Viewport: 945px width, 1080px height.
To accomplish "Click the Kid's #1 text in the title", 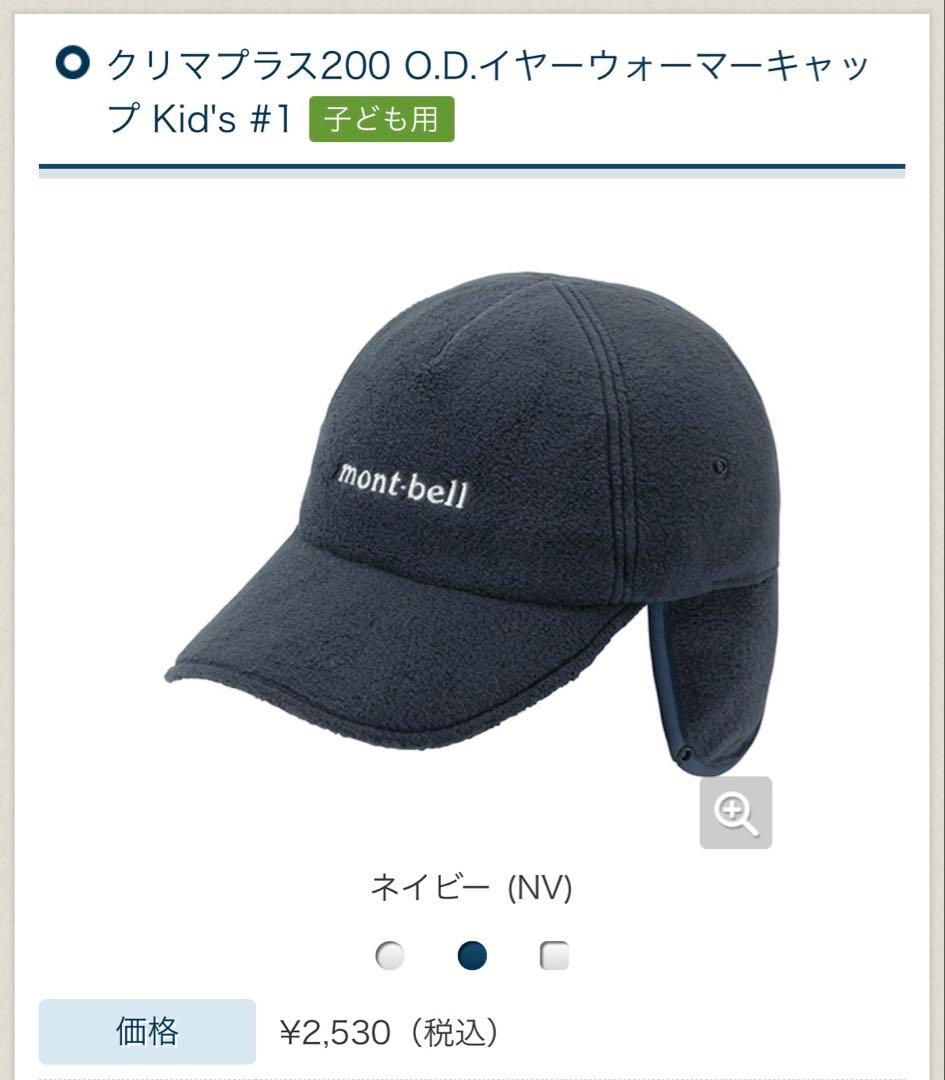I will 222,119.
